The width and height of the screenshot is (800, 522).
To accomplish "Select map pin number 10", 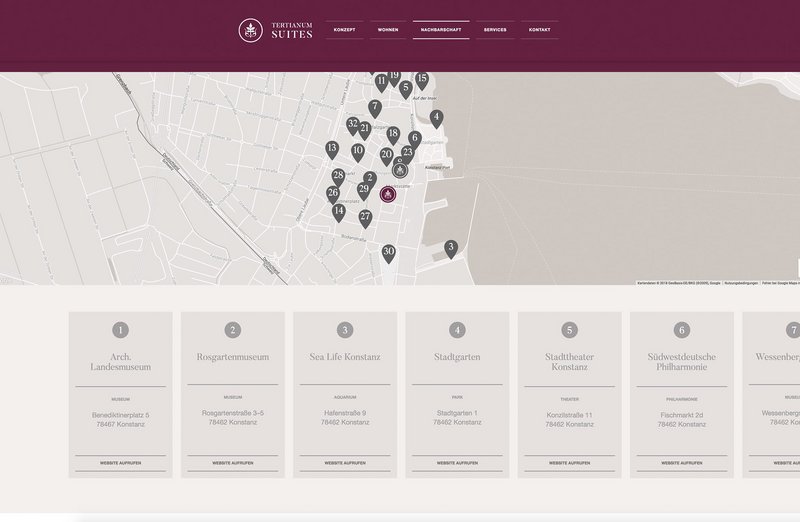I will (358, 153).
